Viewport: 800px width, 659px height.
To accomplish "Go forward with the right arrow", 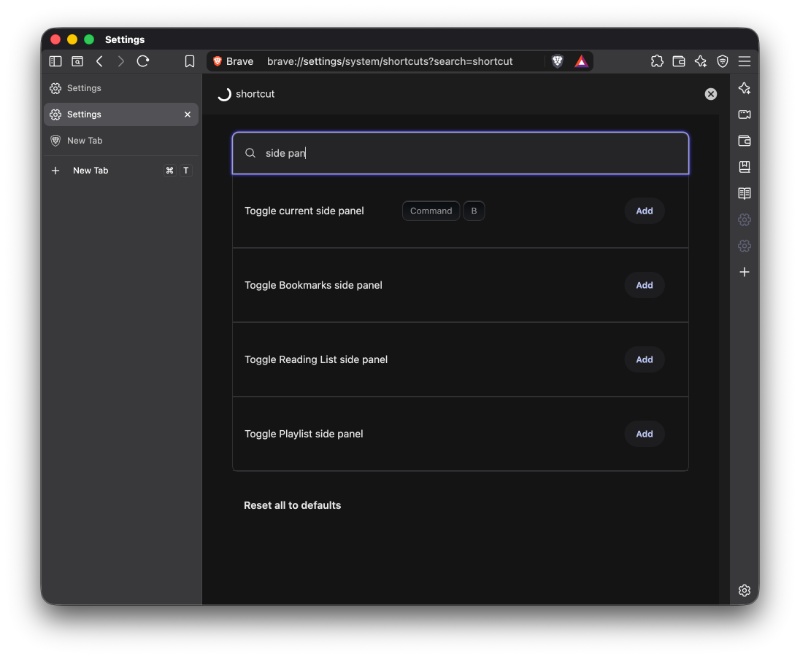I will [121, 61].
